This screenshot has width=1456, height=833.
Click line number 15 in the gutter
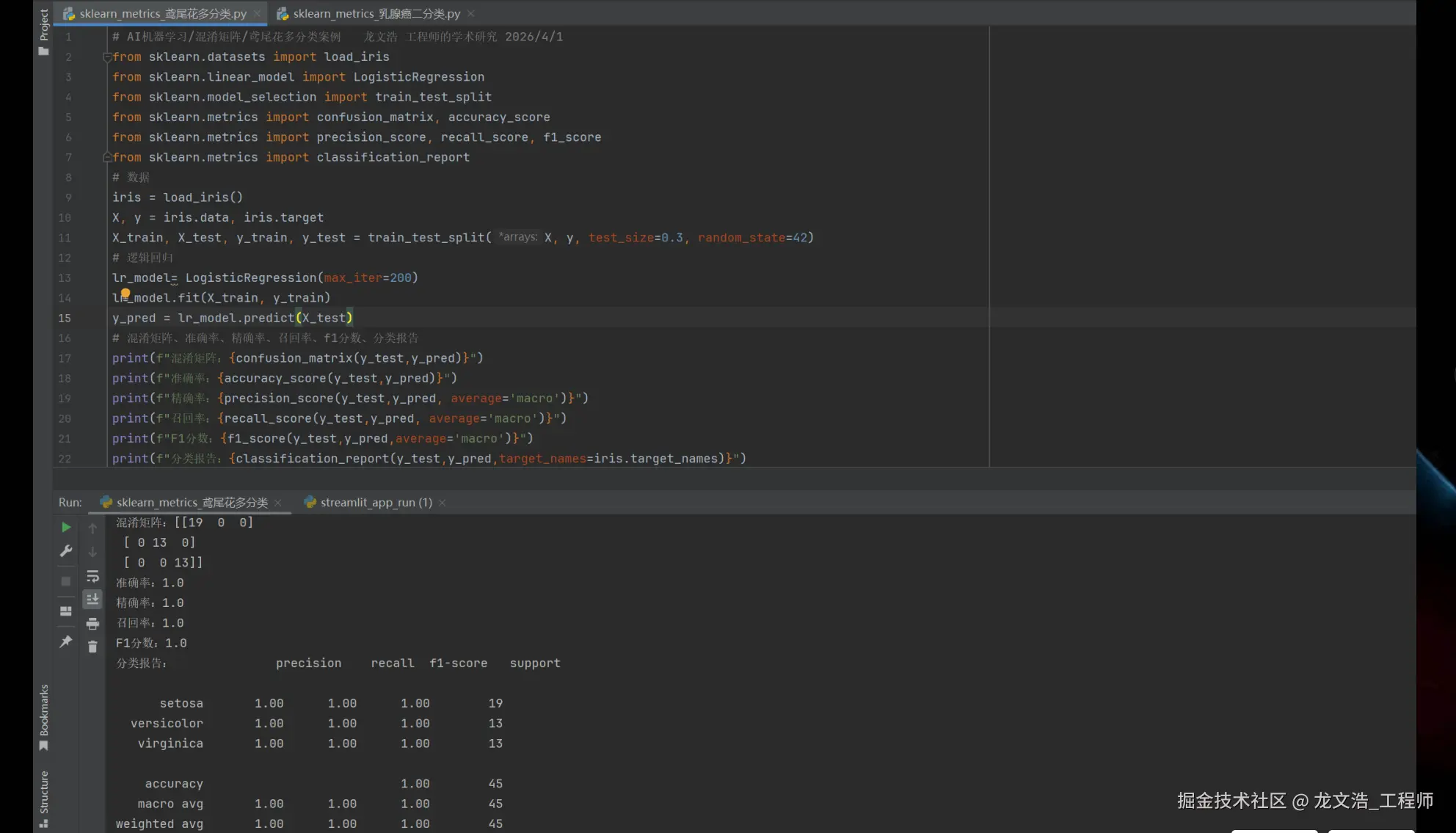65,318
